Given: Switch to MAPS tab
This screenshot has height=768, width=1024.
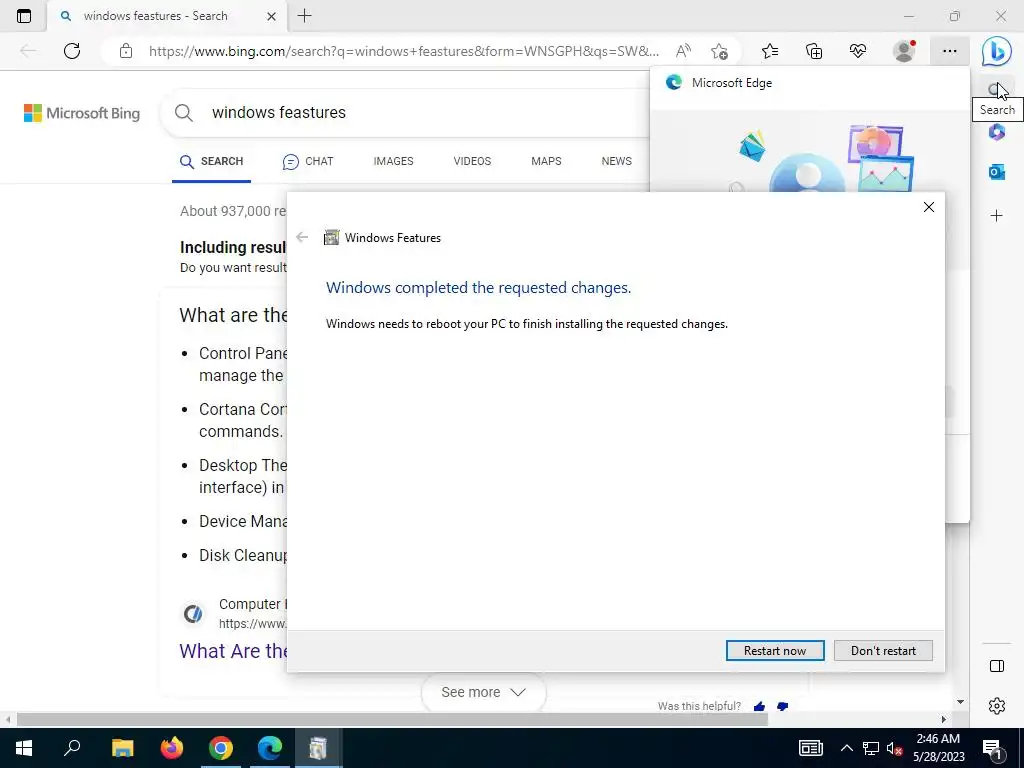Looking at the screenshot, I should coord(546,161).
